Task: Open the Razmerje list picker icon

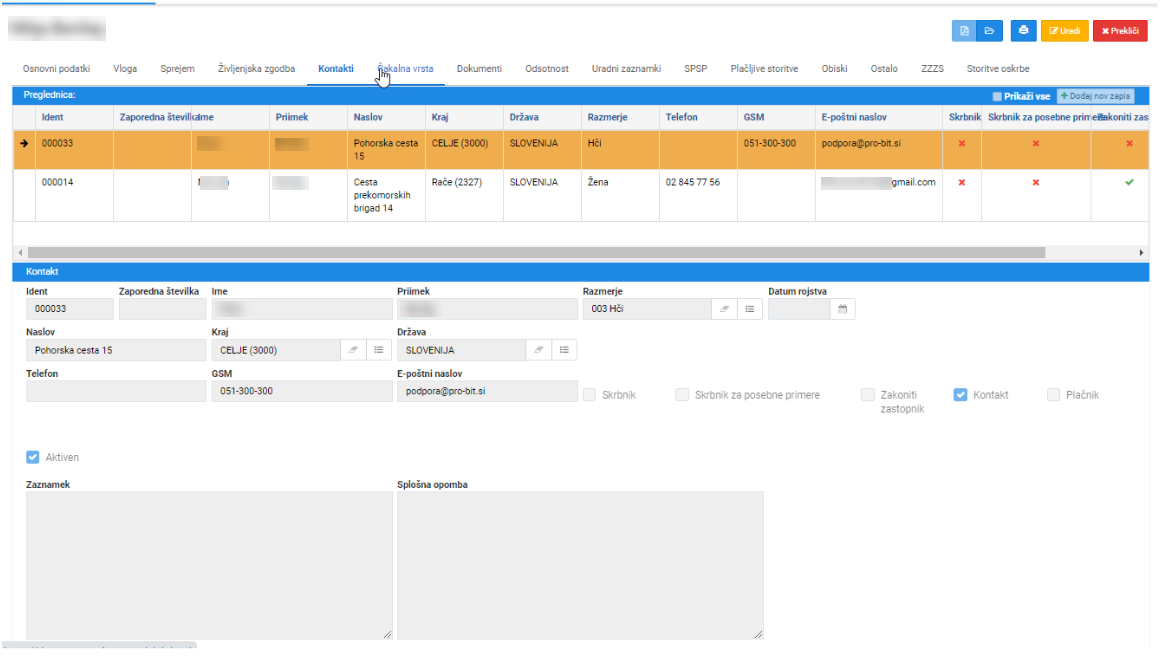Action: point(750,309)
